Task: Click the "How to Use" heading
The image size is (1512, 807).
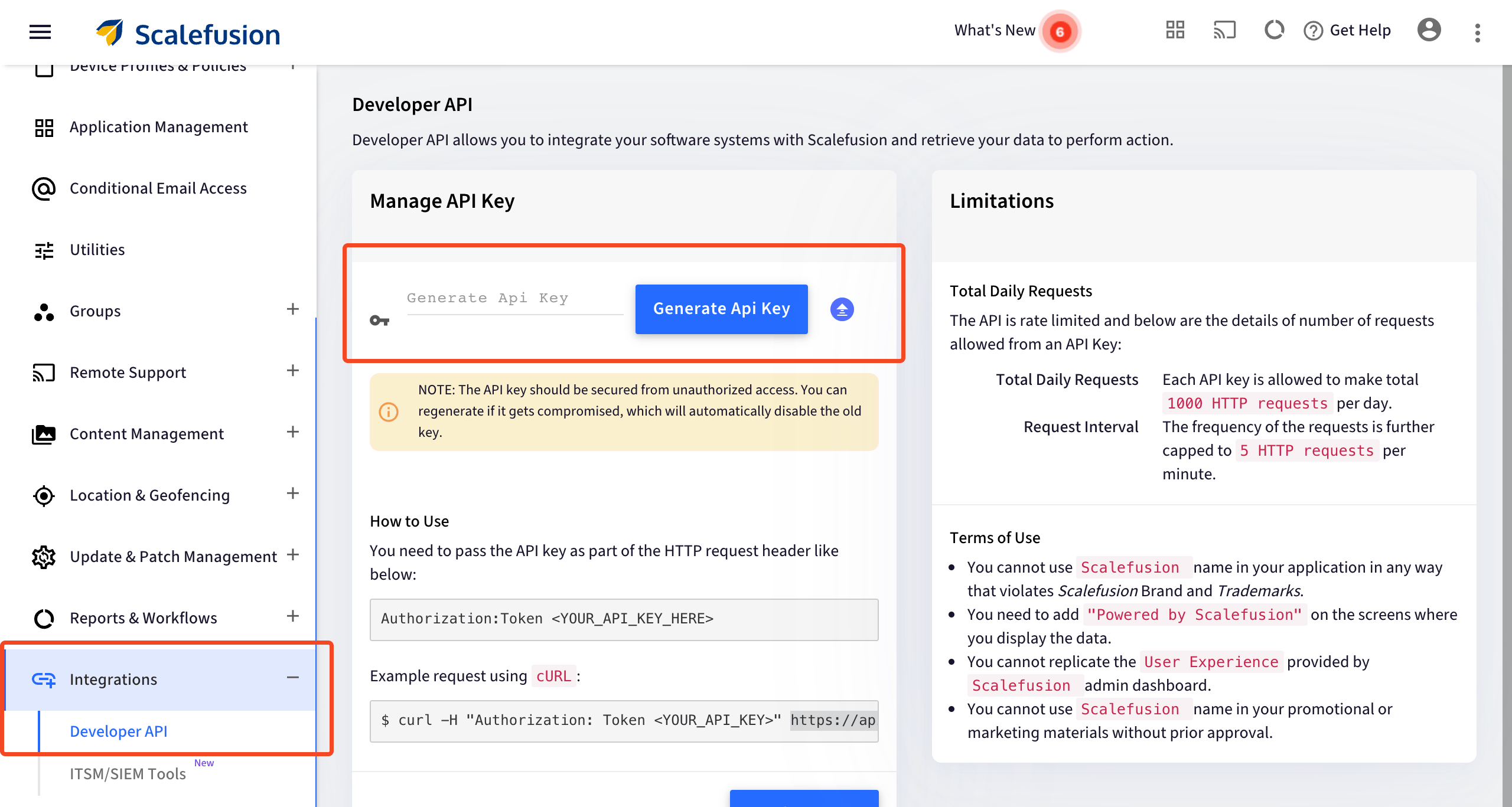Action: point(409,522)
